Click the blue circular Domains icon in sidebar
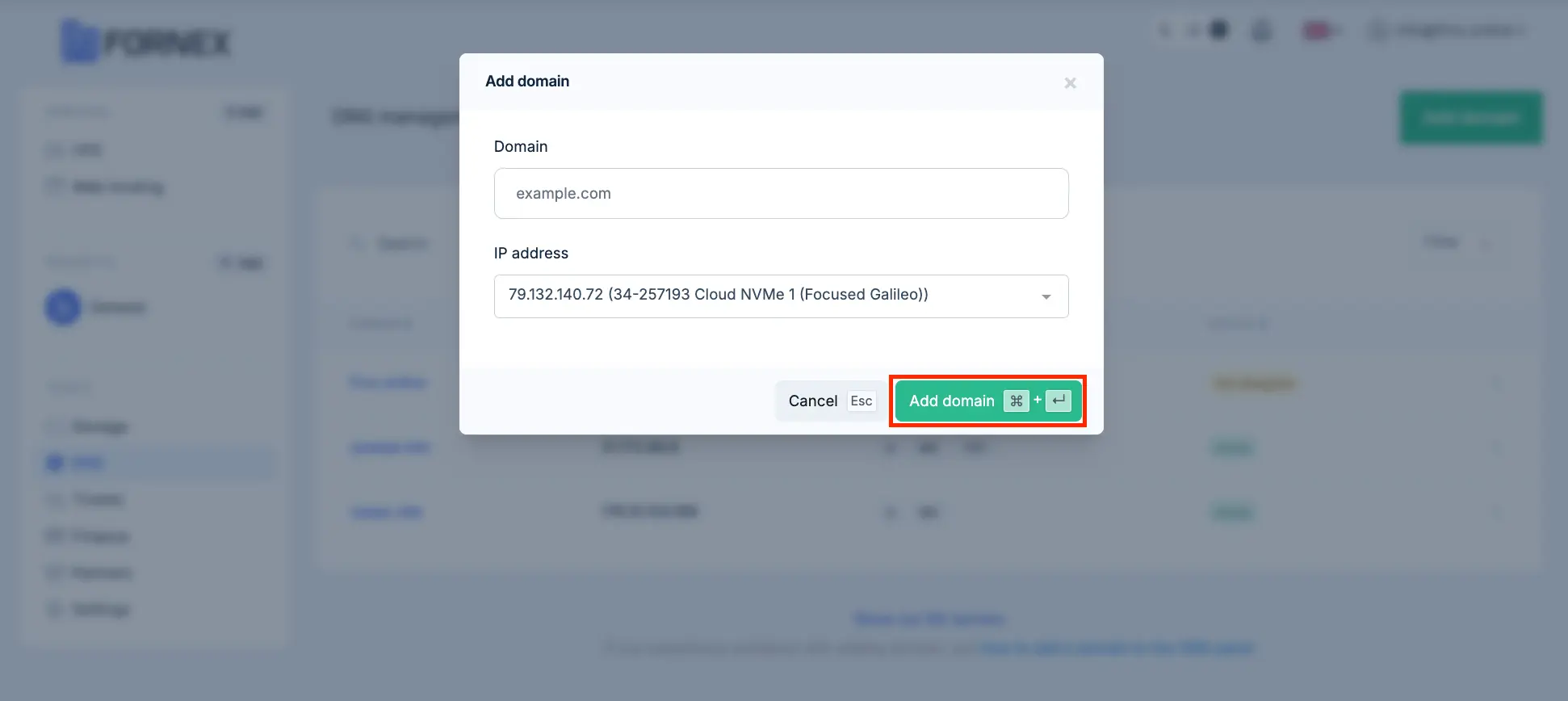Image resolution: width=1568 pixels, height=701 pixels. (63, 307)
